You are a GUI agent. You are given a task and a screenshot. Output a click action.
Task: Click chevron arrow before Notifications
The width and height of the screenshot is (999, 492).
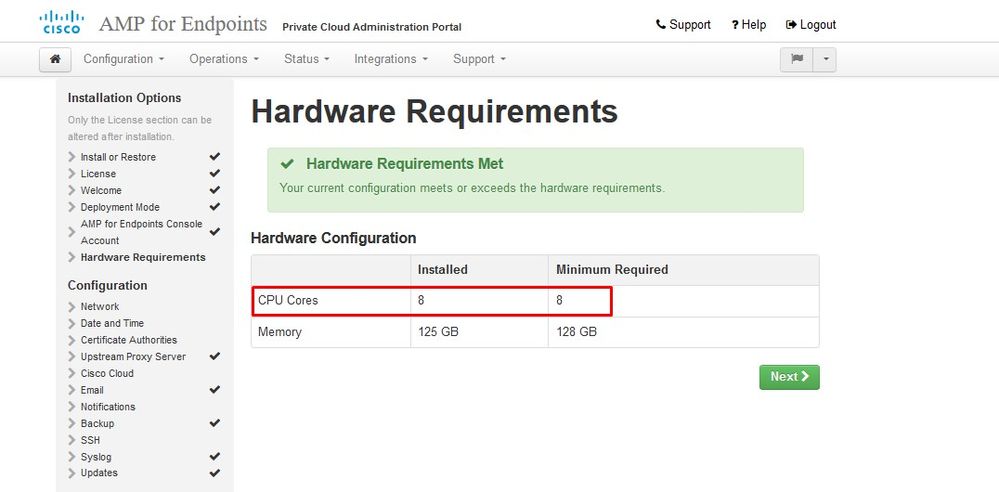tap(71, 407)
